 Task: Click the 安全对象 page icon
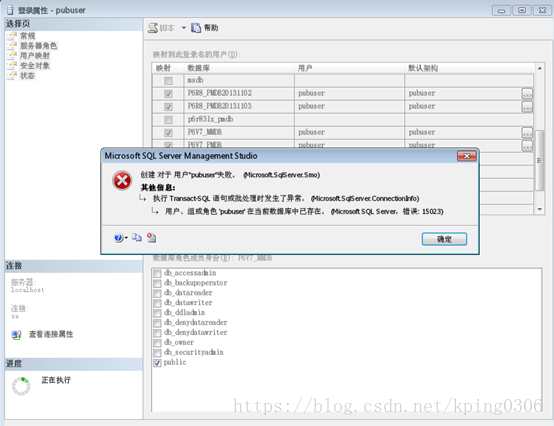point(12,65)
